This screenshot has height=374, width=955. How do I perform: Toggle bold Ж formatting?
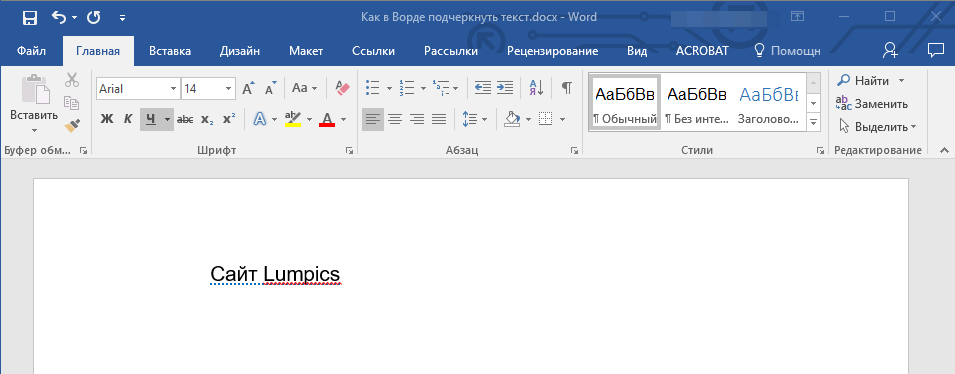click(107, 119)
